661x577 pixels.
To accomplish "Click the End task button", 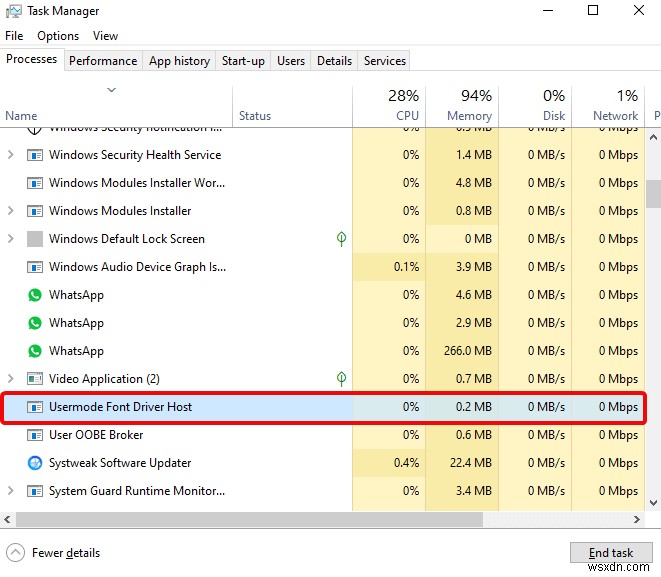I will coord(611,553).
